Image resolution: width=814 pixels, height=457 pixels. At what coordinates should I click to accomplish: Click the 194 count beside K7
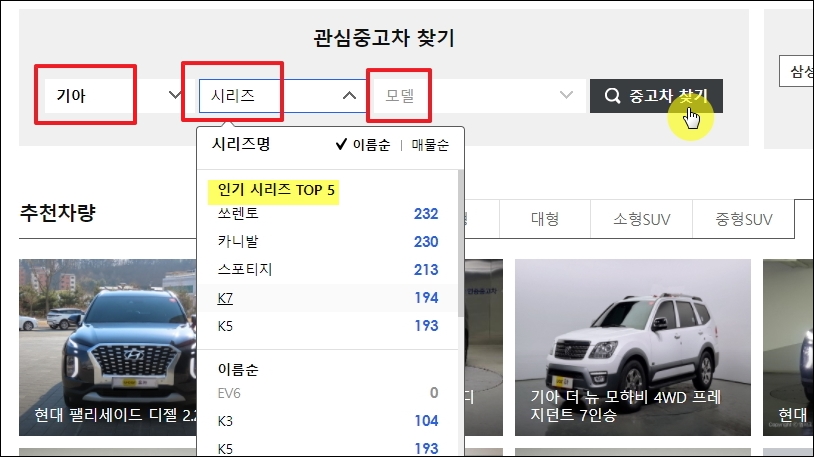(426, 298)
